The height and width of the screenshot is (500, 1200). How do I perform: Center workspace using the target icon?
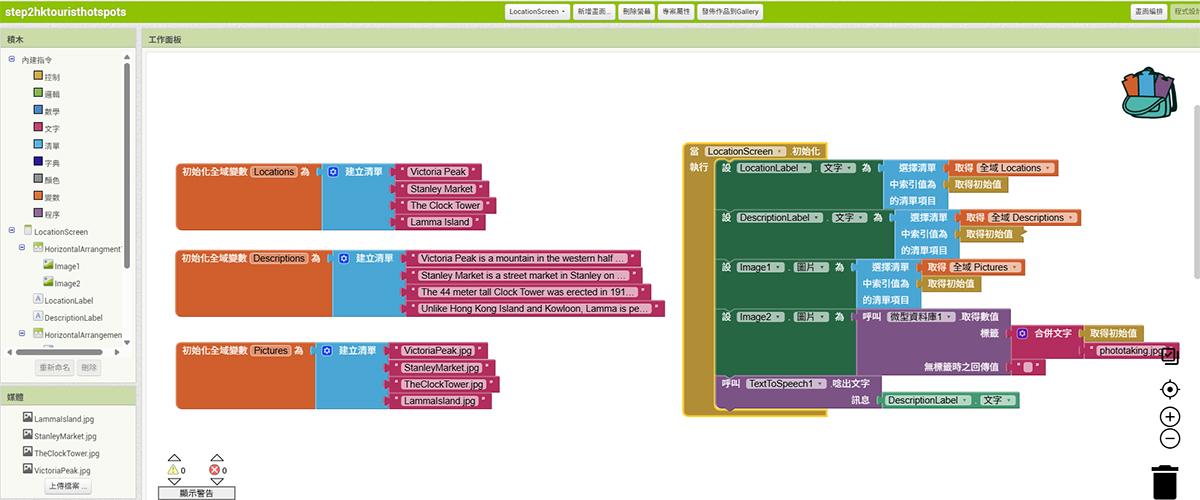tap(1170, 389)
